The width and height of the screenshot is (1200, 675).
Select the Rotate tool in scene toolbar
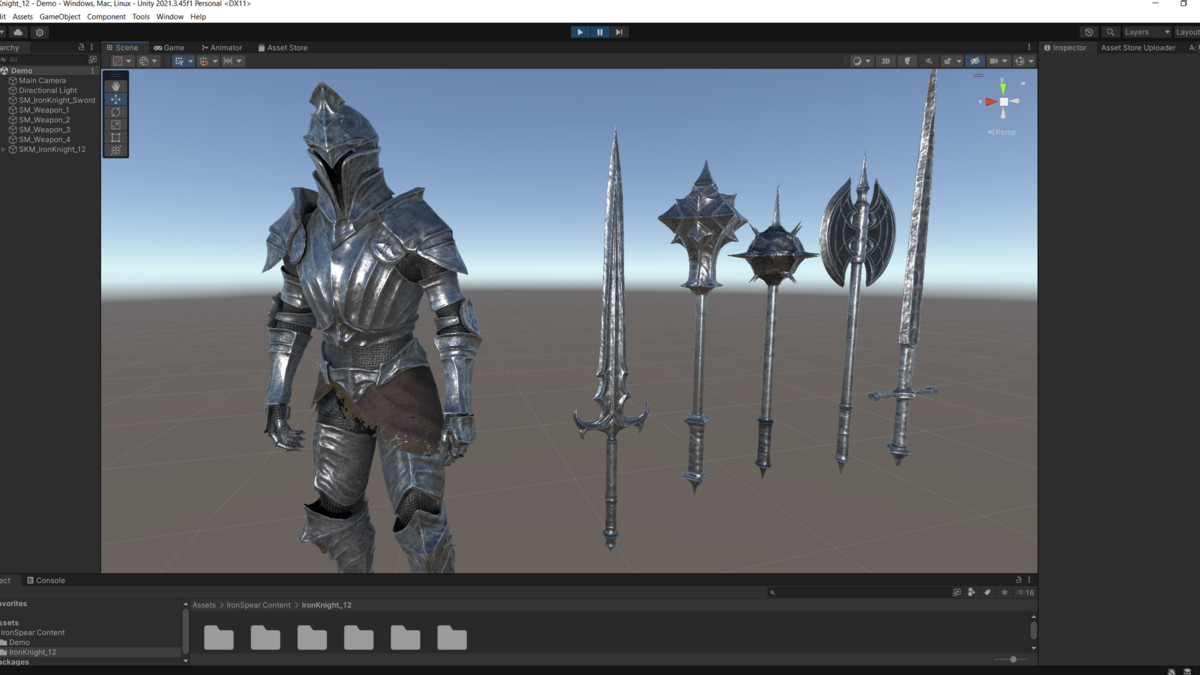click(116, 112)
